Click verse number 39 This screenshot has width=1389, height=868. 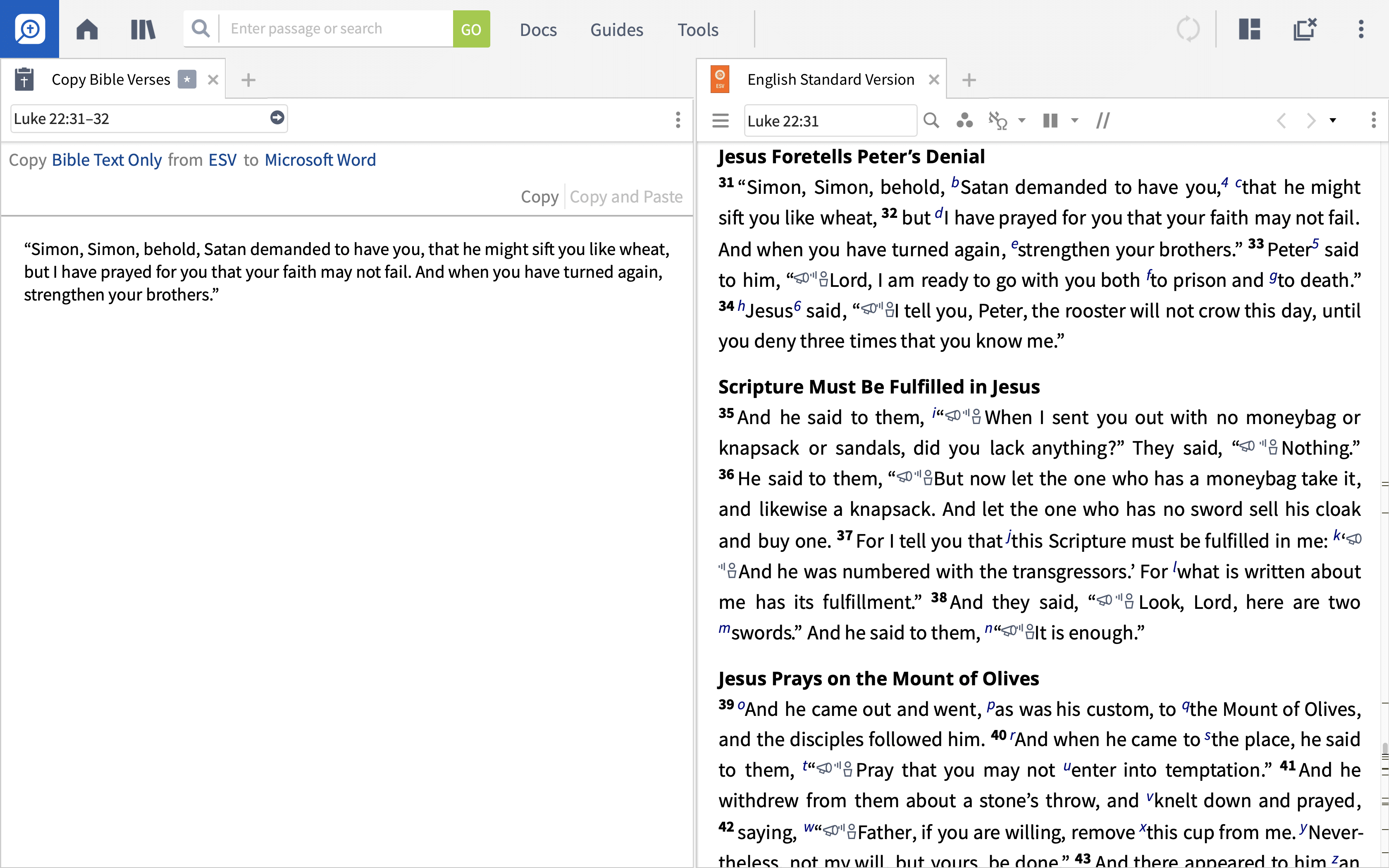point(726,704)
